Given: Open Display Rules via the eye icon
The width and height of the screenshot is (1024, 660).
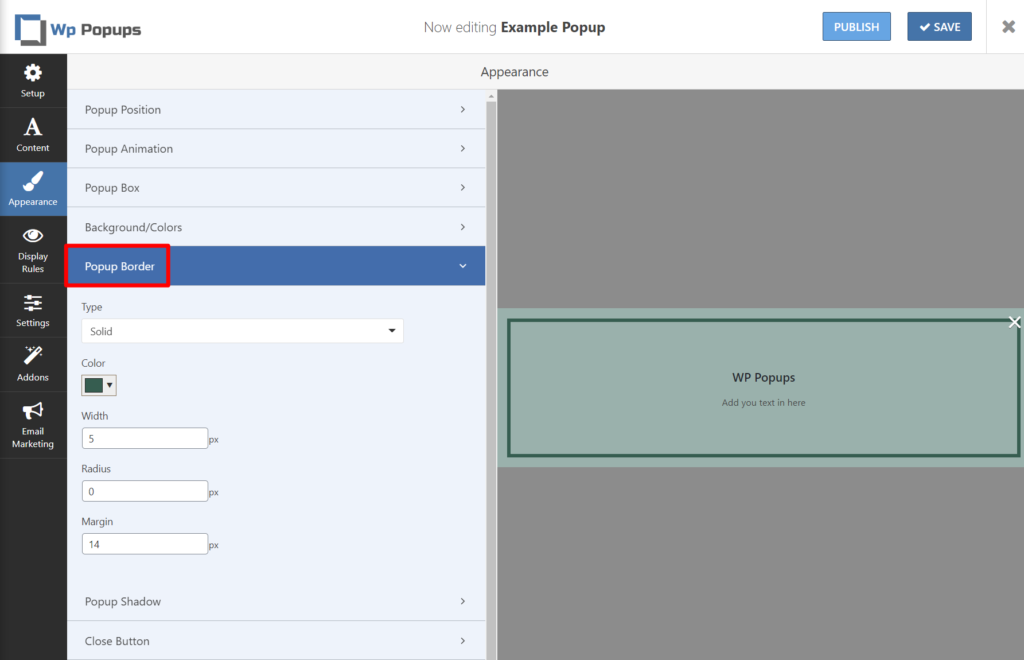Looking at the screenshot, I should point(33,250).
